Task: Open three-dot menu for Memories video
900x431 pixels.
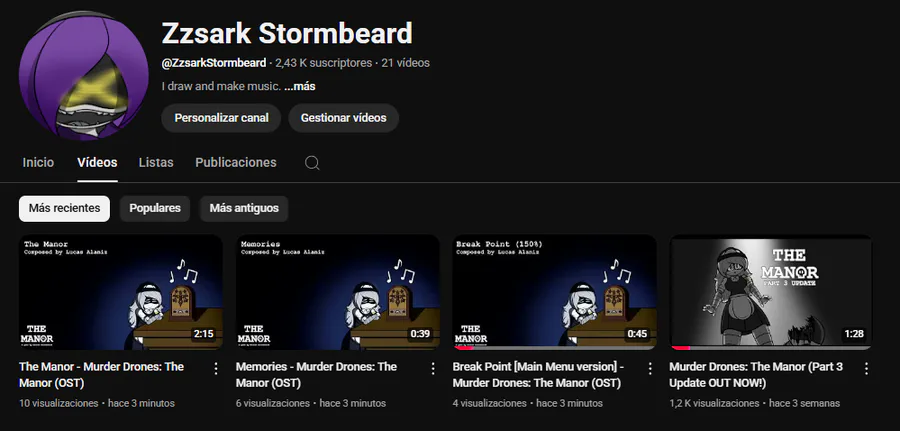Action: coord(433,368)
